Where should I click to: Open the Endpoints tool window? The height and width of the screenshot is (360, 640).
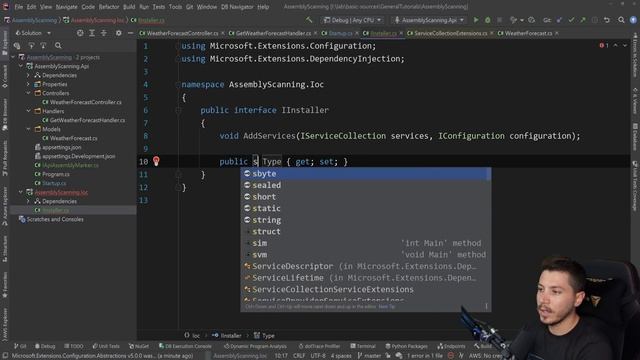click(x=451, y=346)
